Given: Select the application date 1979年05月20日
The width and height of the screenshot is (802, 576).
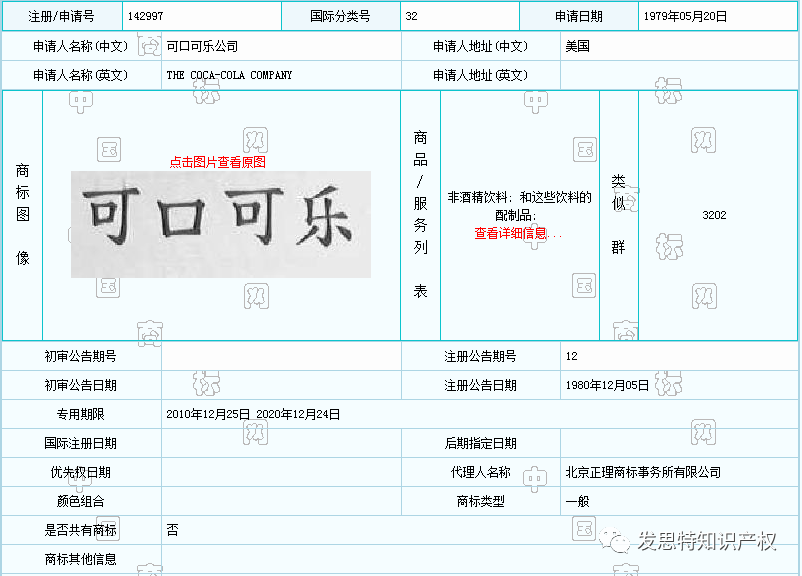Looking at the screenshot, I should [685, 16].
